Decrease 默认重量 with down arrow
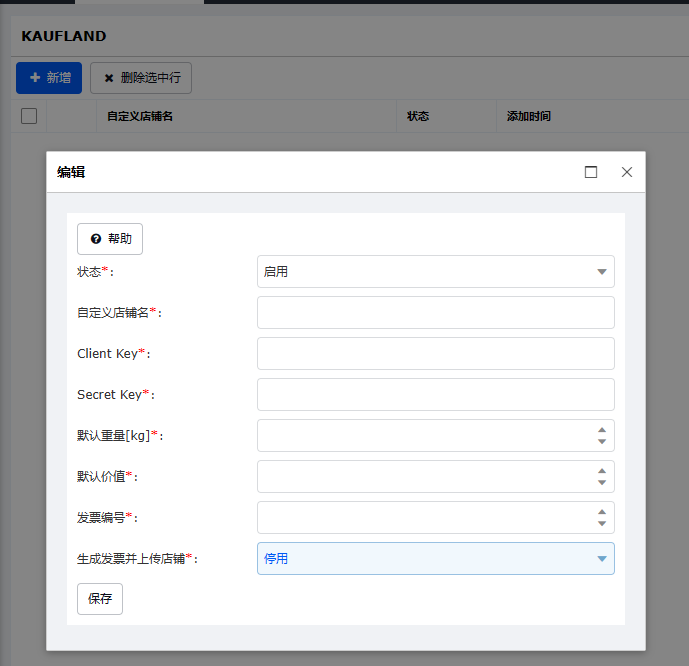The height and width of the screenshot is (666, 689). tap(602, 442)
